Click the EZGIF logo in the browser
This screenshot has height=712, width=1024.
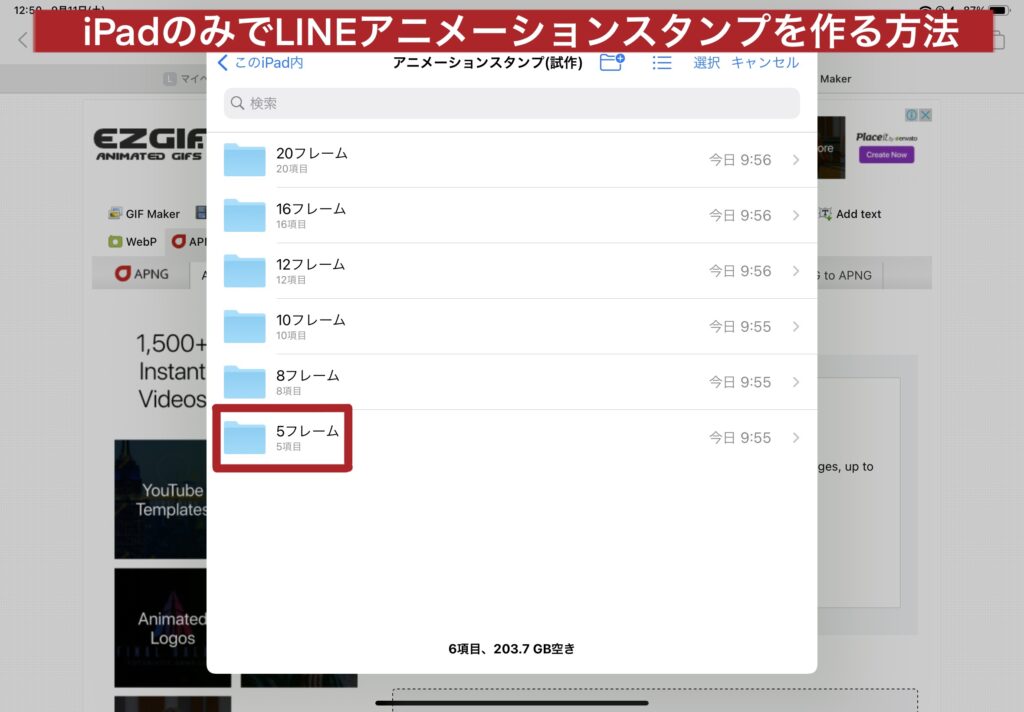coord(150,144)
